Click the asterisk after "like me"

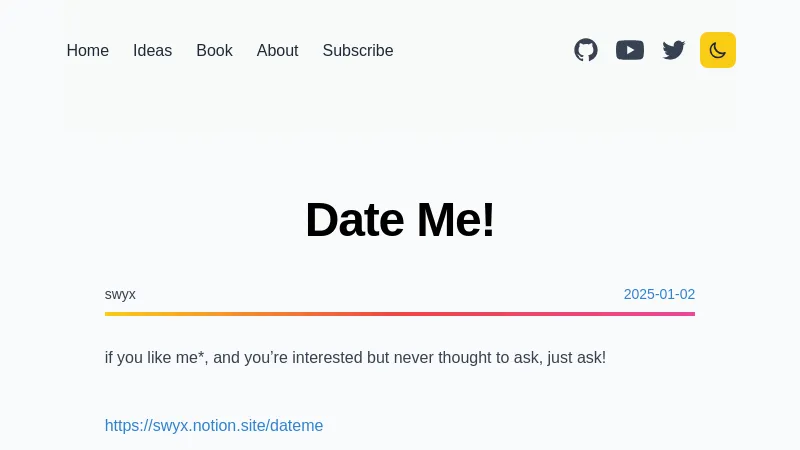(203, 355)
